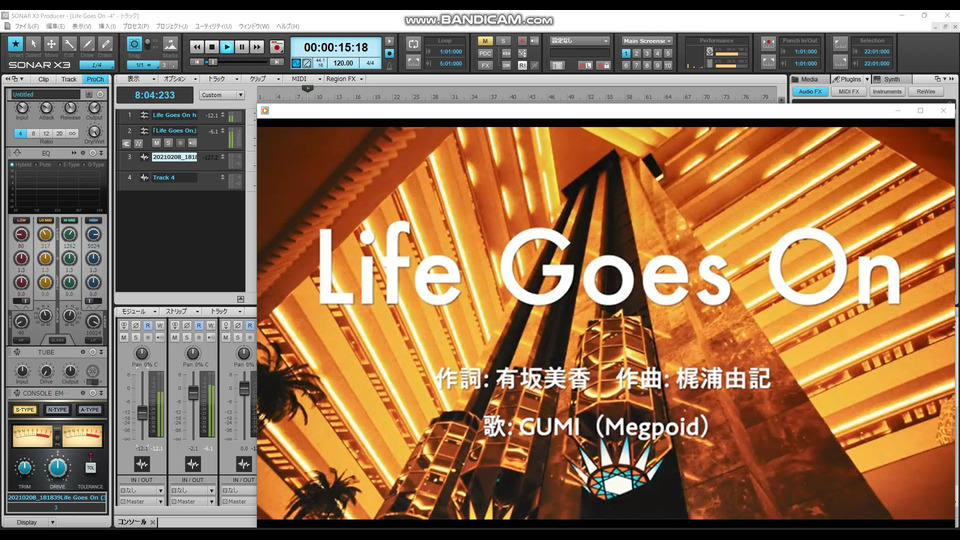The width and height of the screenshot is (960, 540).
Task: Select screenset number 10
Action: pyautogui.click(x=668, y=66)
